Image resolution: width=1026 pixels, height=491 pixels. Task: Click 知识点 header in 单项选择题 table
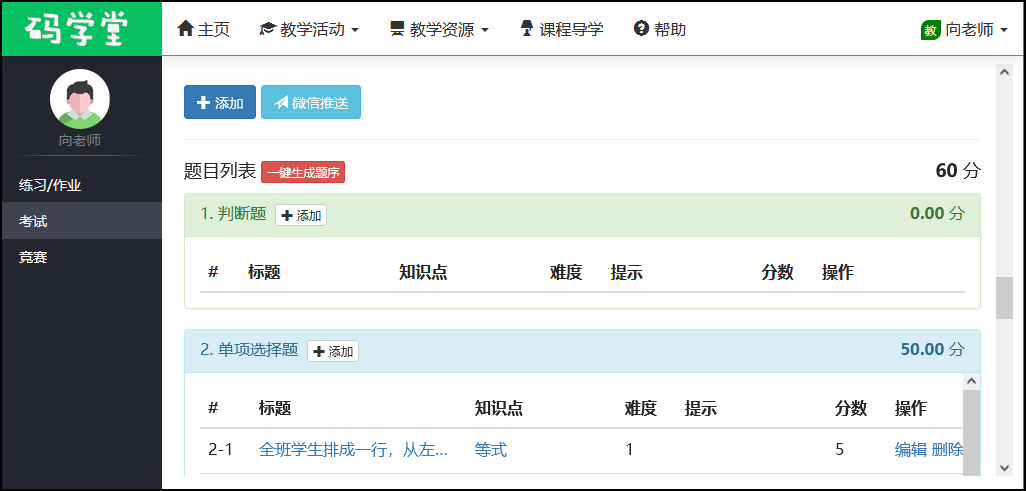click(499, 409)
